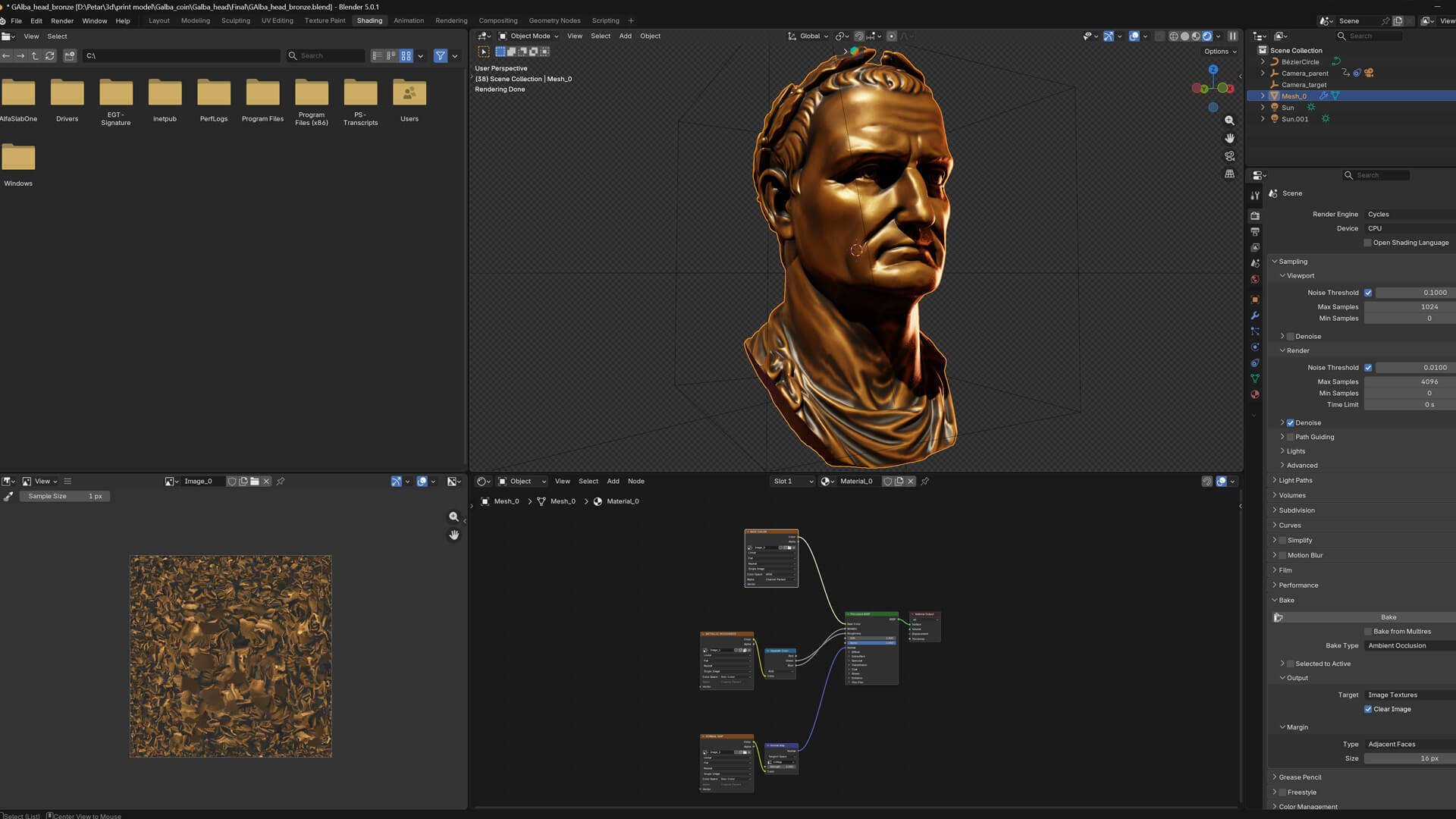
Task: Create new directory in file browser
Action: (70, 55)
